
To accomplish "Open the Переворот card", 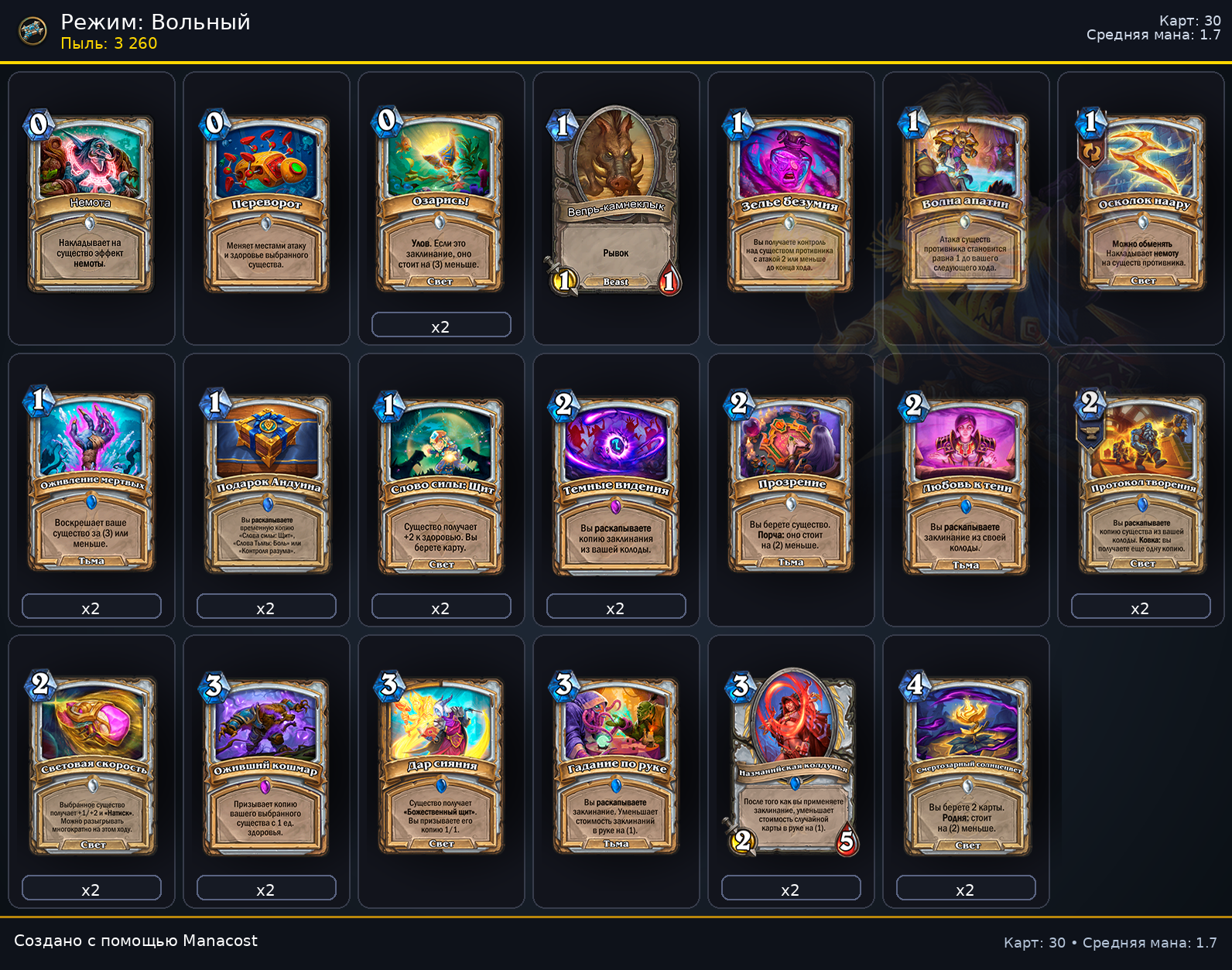I will click(x=265, y=204).
